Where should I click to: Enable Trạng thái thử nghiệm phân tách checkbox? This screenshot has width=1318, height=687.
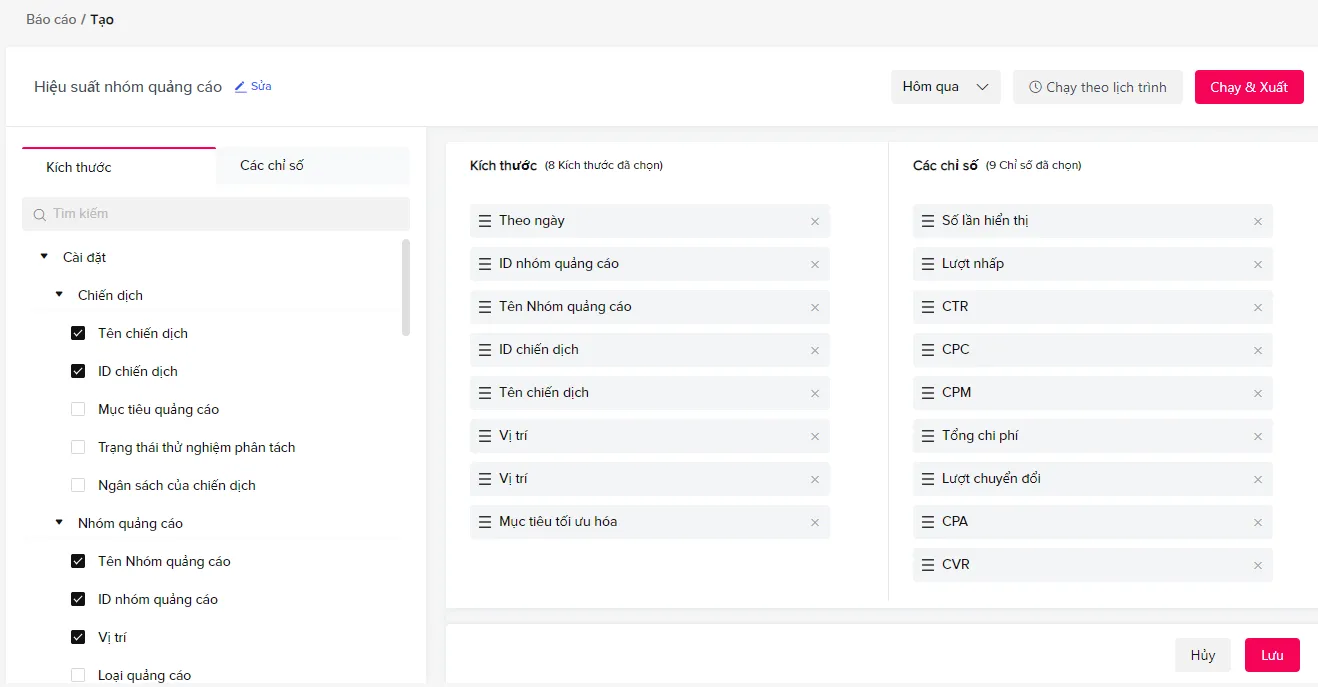point(78,447)
